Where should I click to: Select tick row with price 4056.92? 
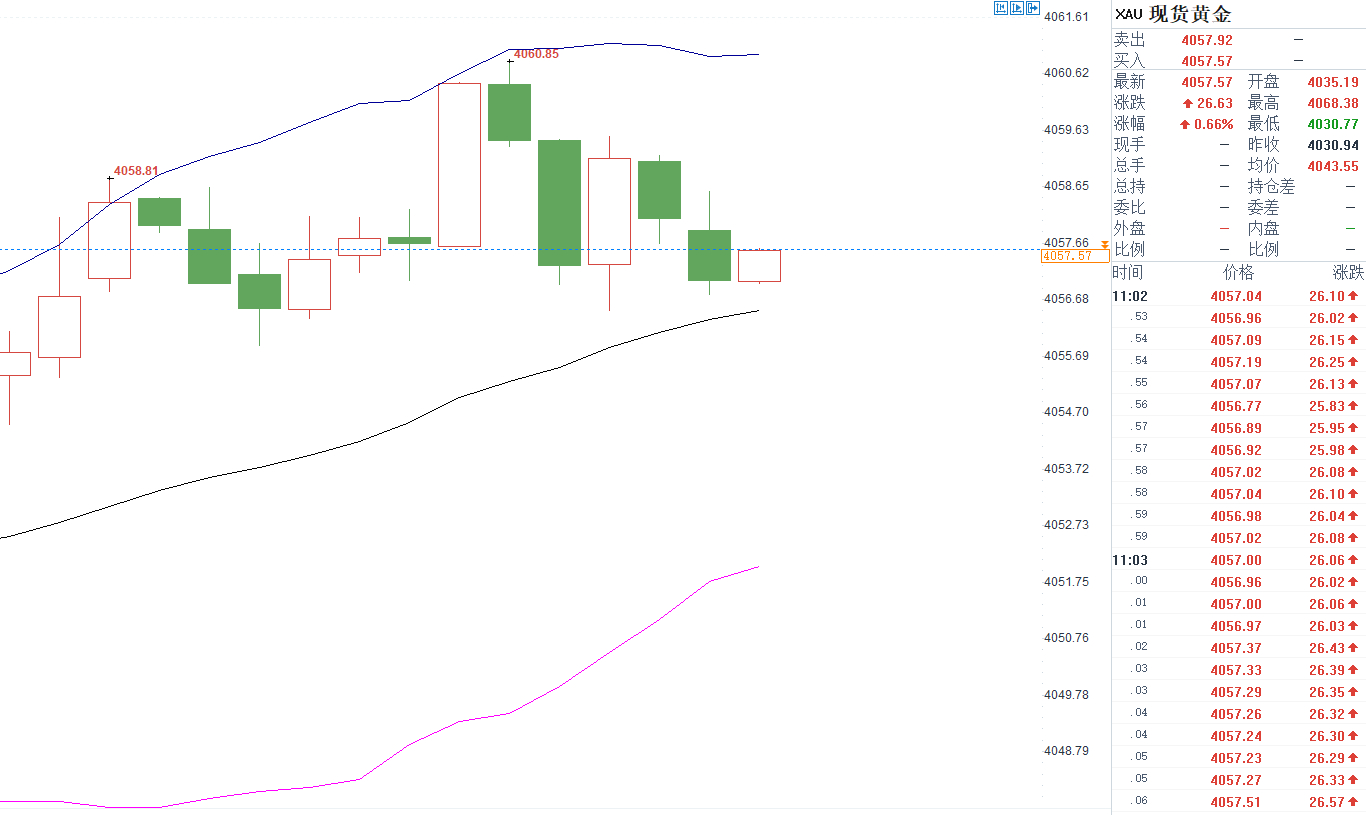[1238, 450]
